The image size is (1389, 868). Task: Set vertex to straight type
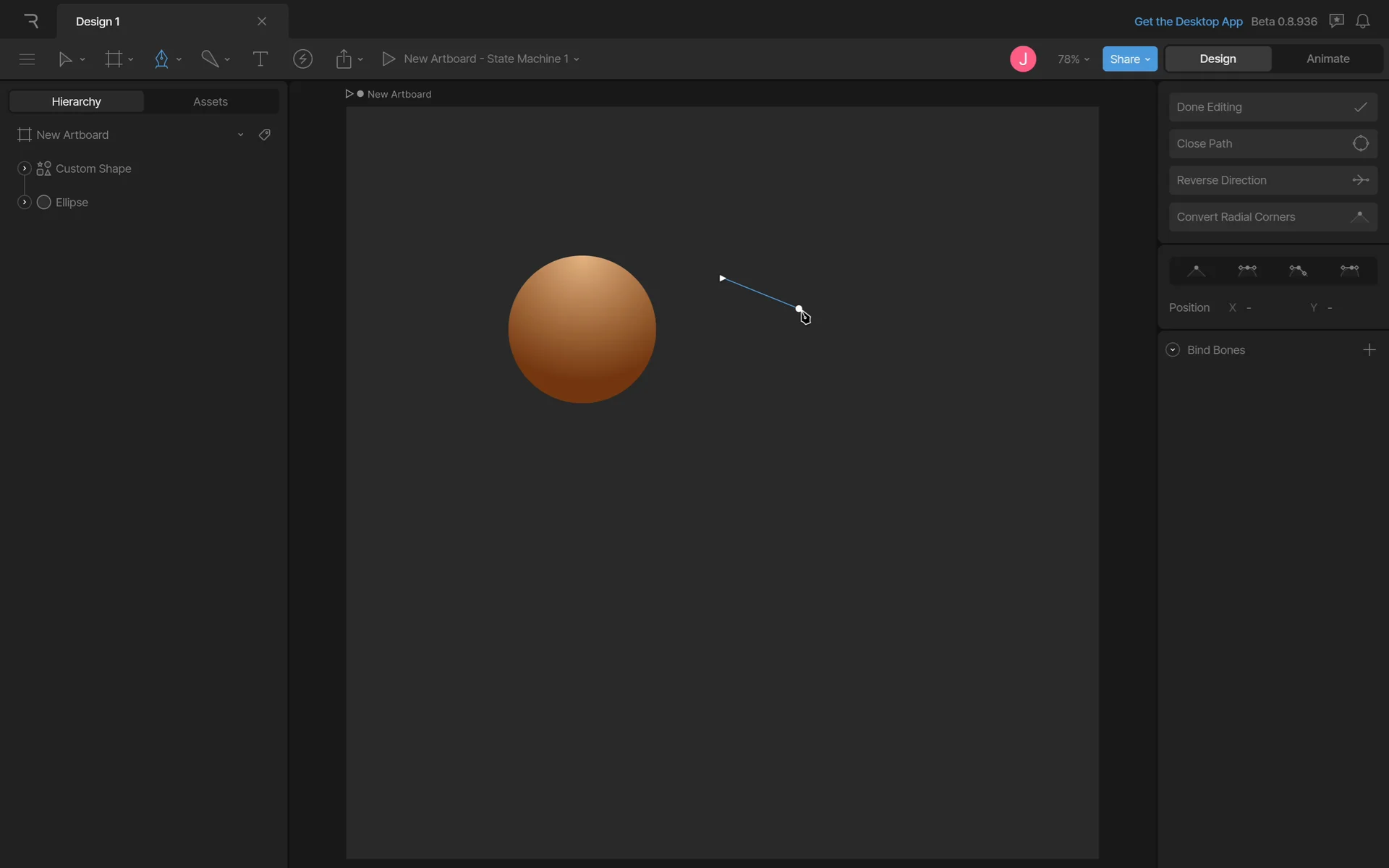[x=1196, y=271]
